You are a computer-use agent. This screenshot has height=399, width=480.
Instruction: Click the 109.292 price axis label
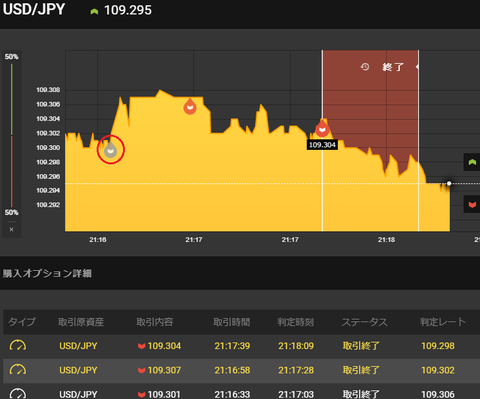[x=48, y=205]
